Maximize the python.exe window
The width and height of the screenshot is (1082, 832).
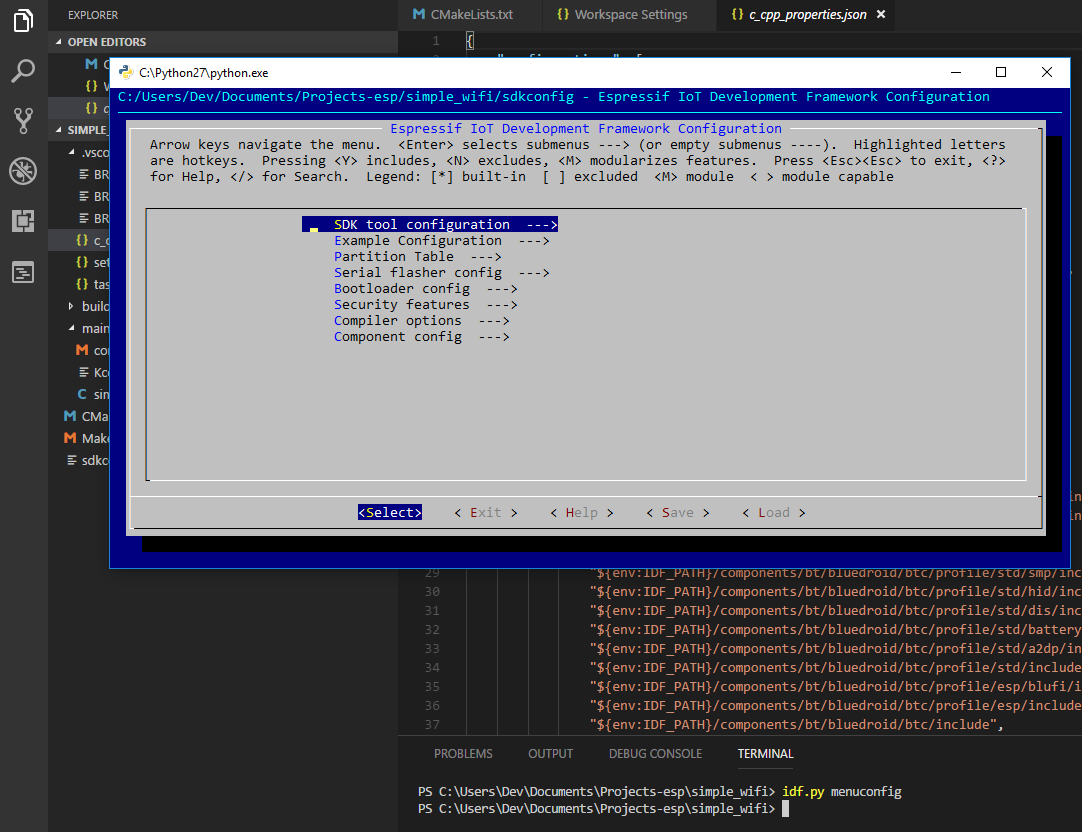(x=1001, y=72)
